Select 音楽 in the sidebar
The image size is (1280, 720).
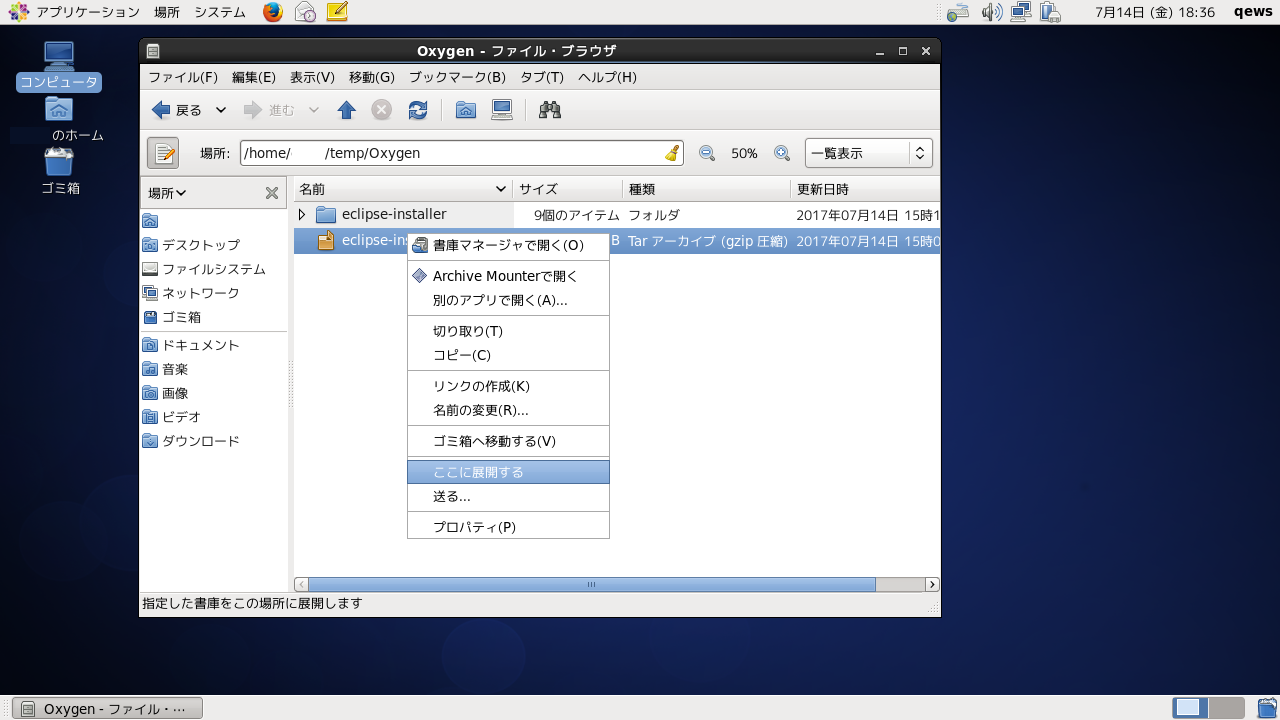[x=166, y=369]
